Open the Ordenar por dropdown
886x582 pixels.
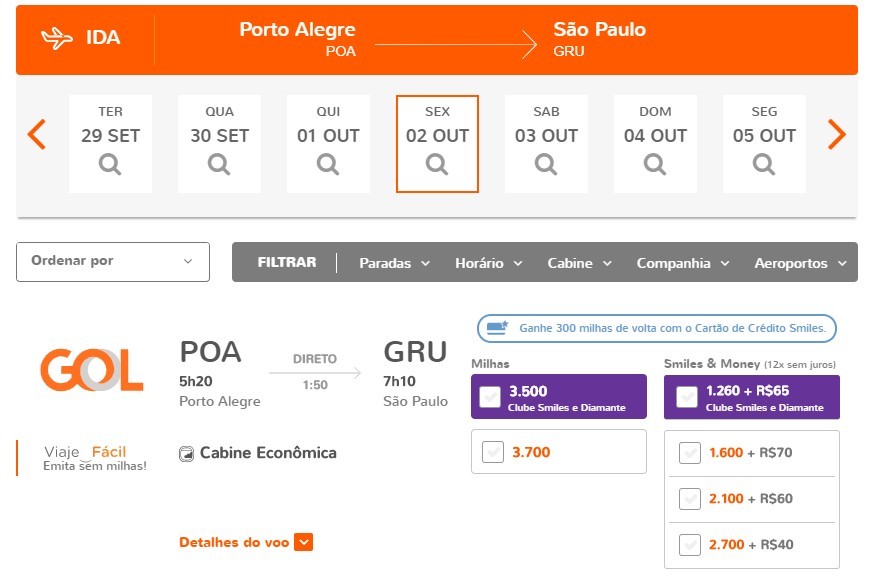(112, 261)
